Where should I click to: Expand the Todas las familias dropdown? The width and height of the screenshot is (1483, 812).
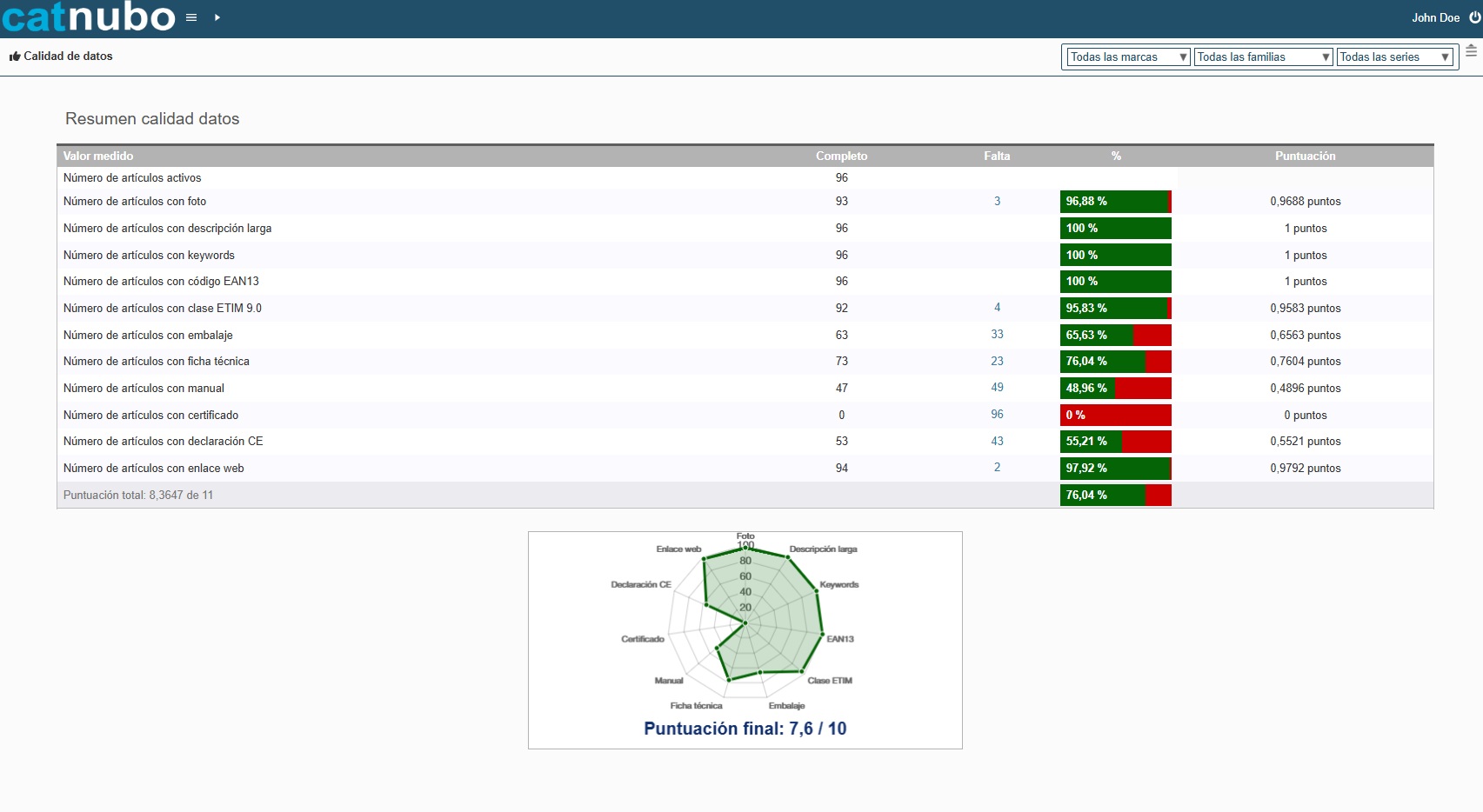tap(1263, 57)
